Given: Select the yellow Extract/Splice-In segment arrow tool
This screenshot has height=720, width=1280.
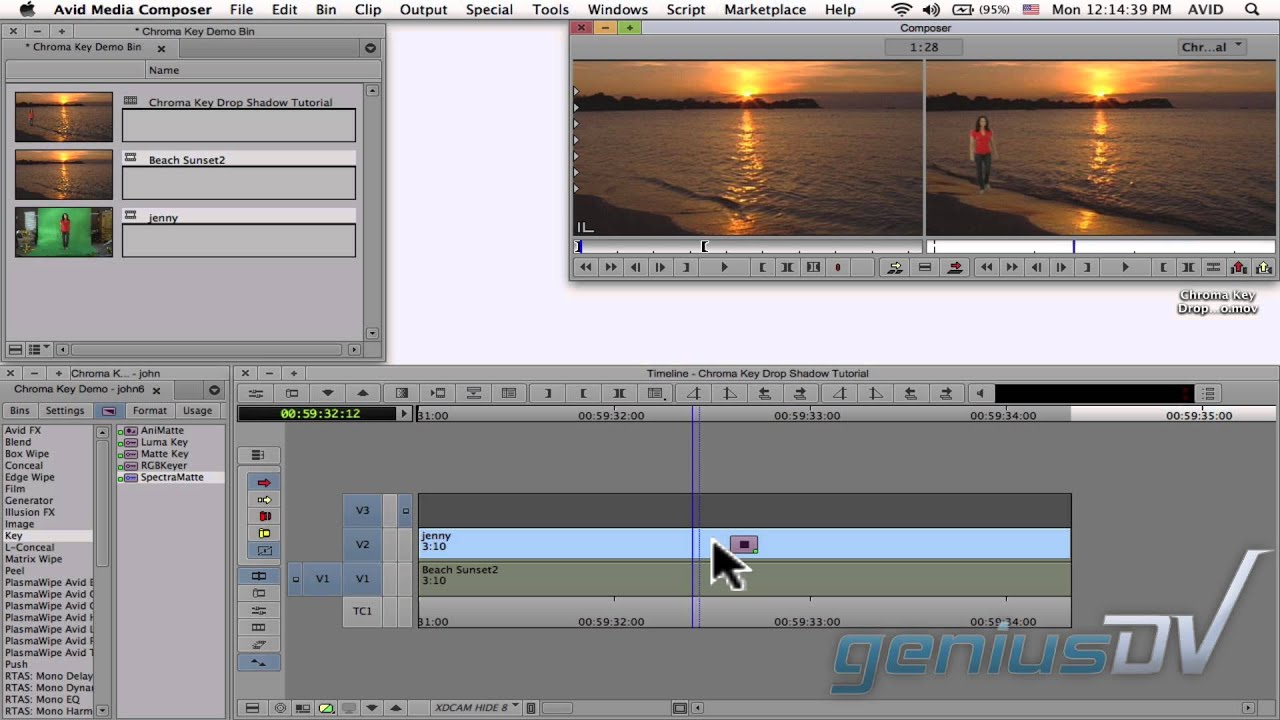Looking at the screenshot, I should (x=264, y=500).
